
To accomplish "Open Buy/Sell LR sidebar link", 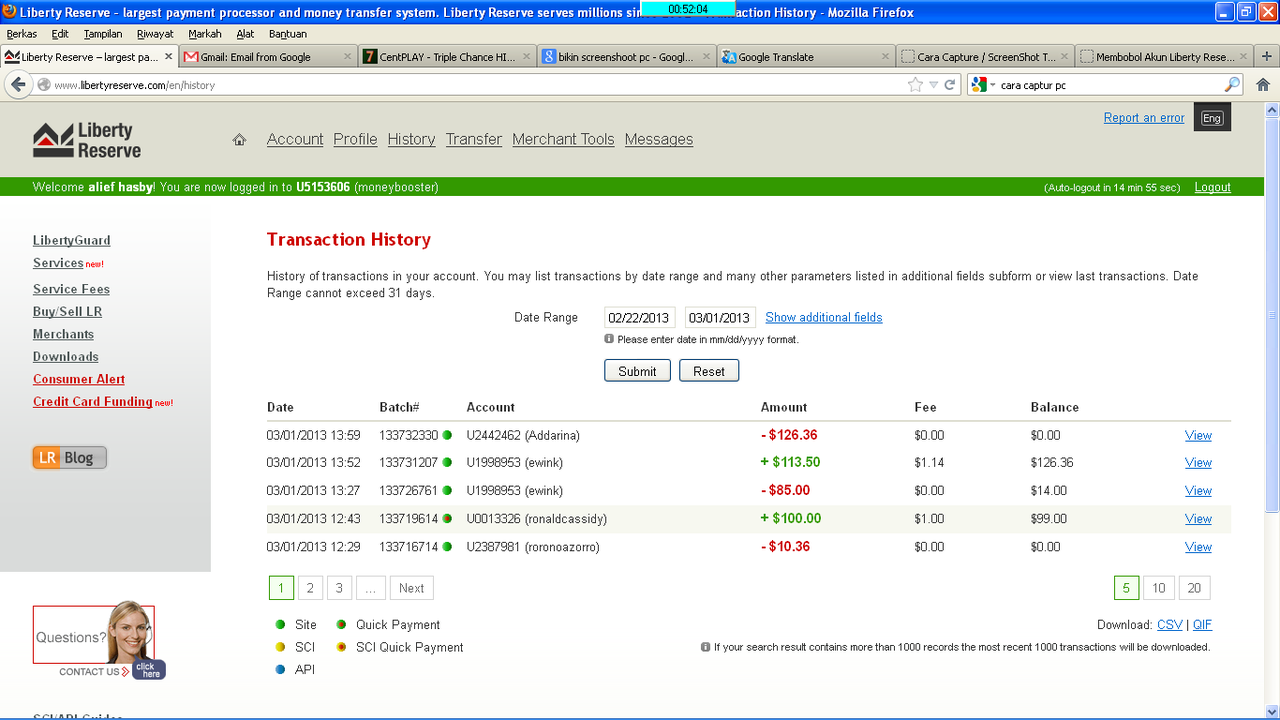I will click(67, 312).
